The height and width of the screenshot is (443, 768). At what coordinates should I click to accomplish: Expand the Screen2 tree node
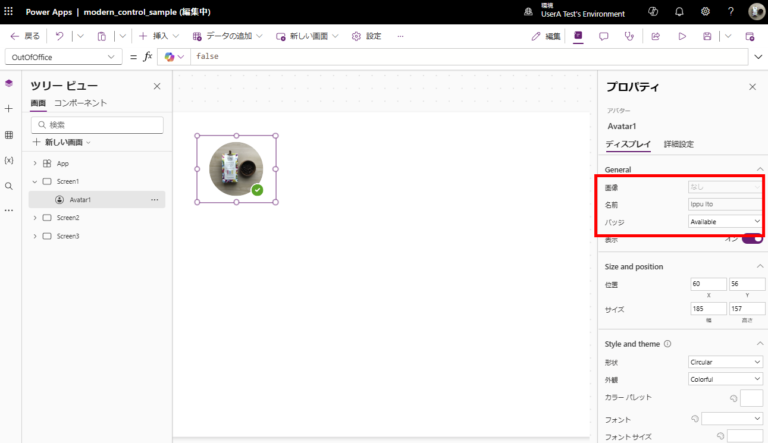35,218
